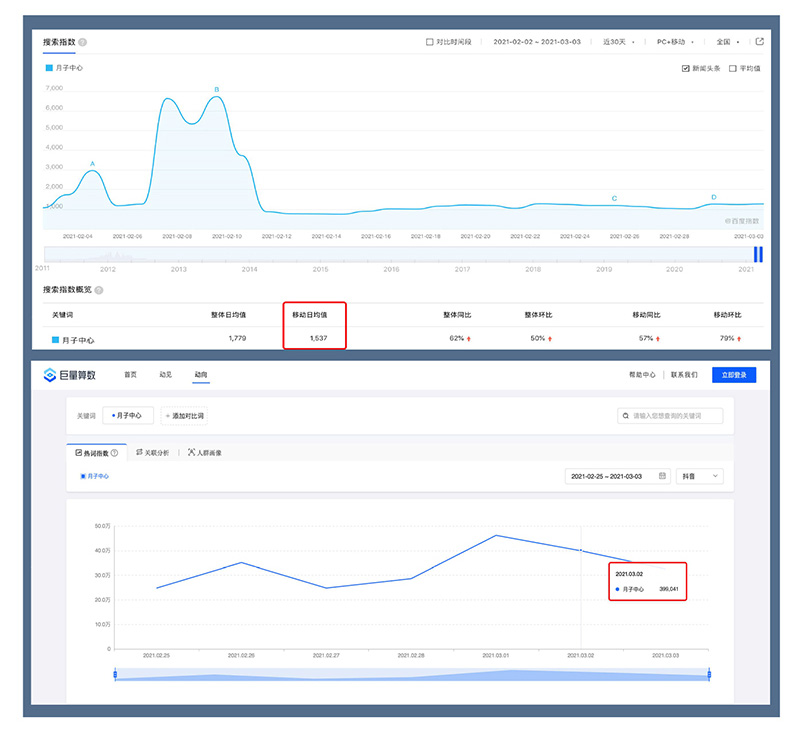
Task: Check the 平均值 checkbox
Action: pyautogui.click(x=733, y=69)
